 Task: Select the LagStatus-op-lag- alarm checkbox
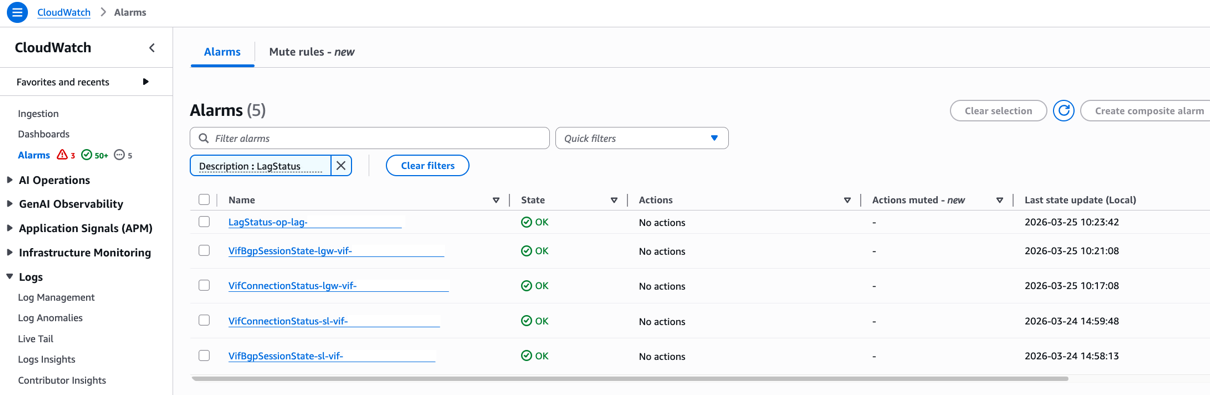coord(204,222)
